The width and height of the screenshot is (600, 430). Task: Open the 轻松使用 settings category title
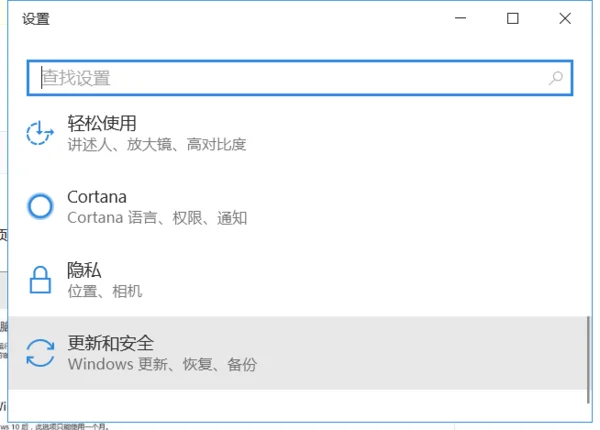(101, 123)
